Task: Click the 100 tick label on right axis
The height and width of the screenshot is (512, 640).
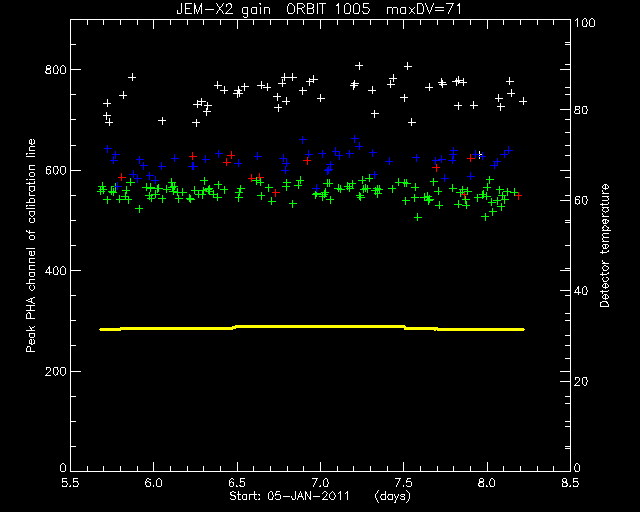Action: tap(585, 23)
